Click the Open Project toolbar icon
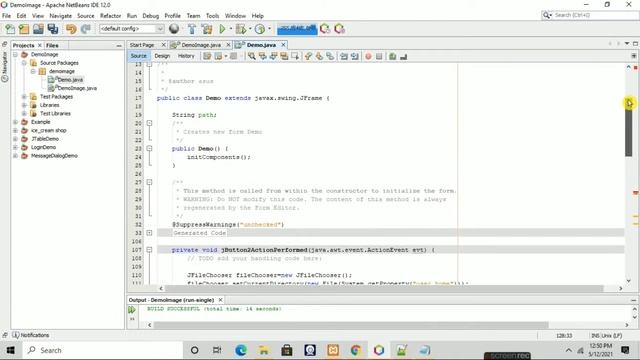This screenshot has height=360, width=640. 38,29
